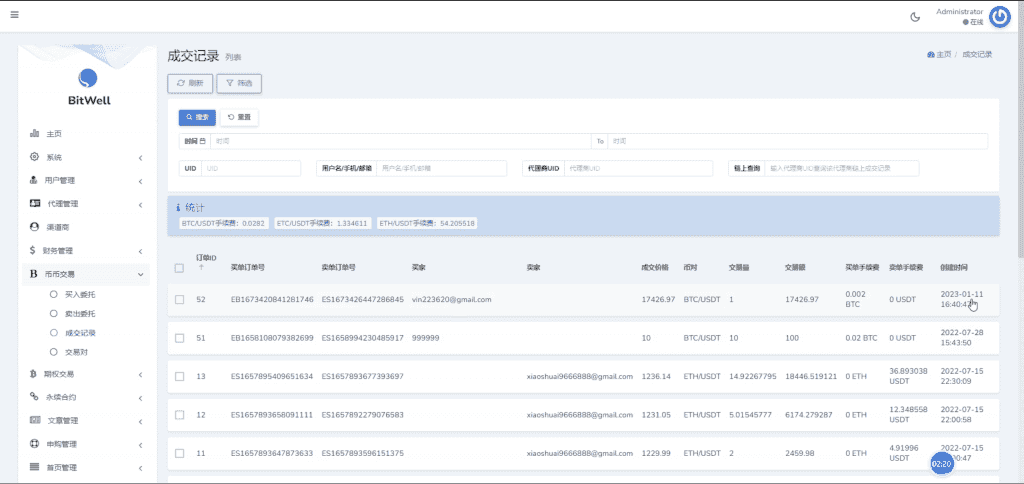Tick the select-all header checkbox

[x=180, y=268]
